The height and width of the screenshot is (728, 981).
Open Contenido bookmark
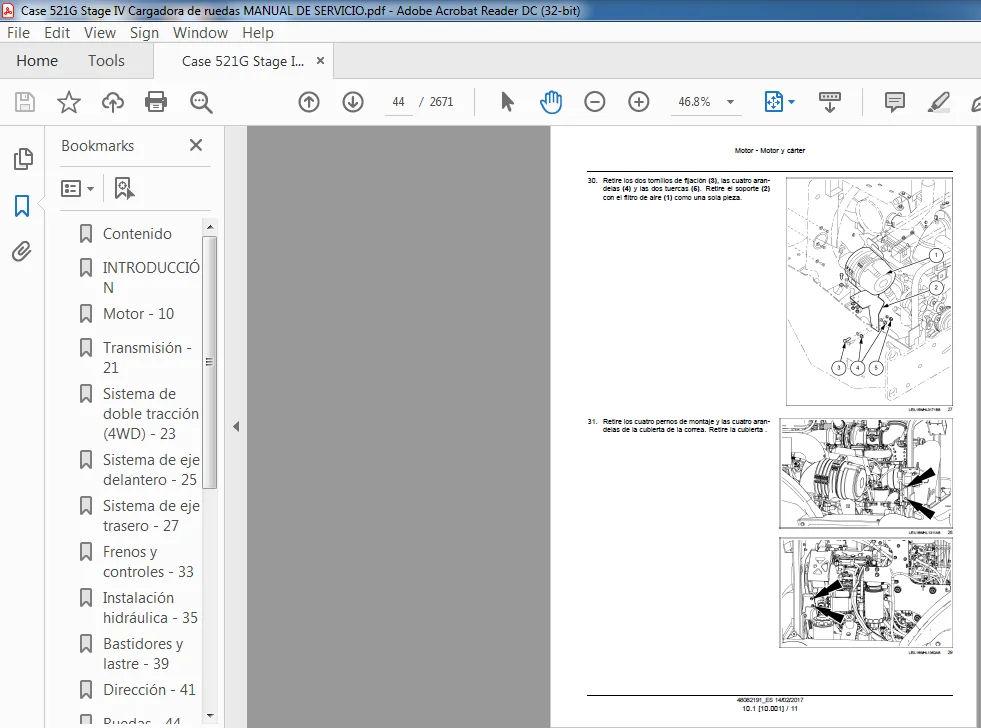[x=137, y=234]
